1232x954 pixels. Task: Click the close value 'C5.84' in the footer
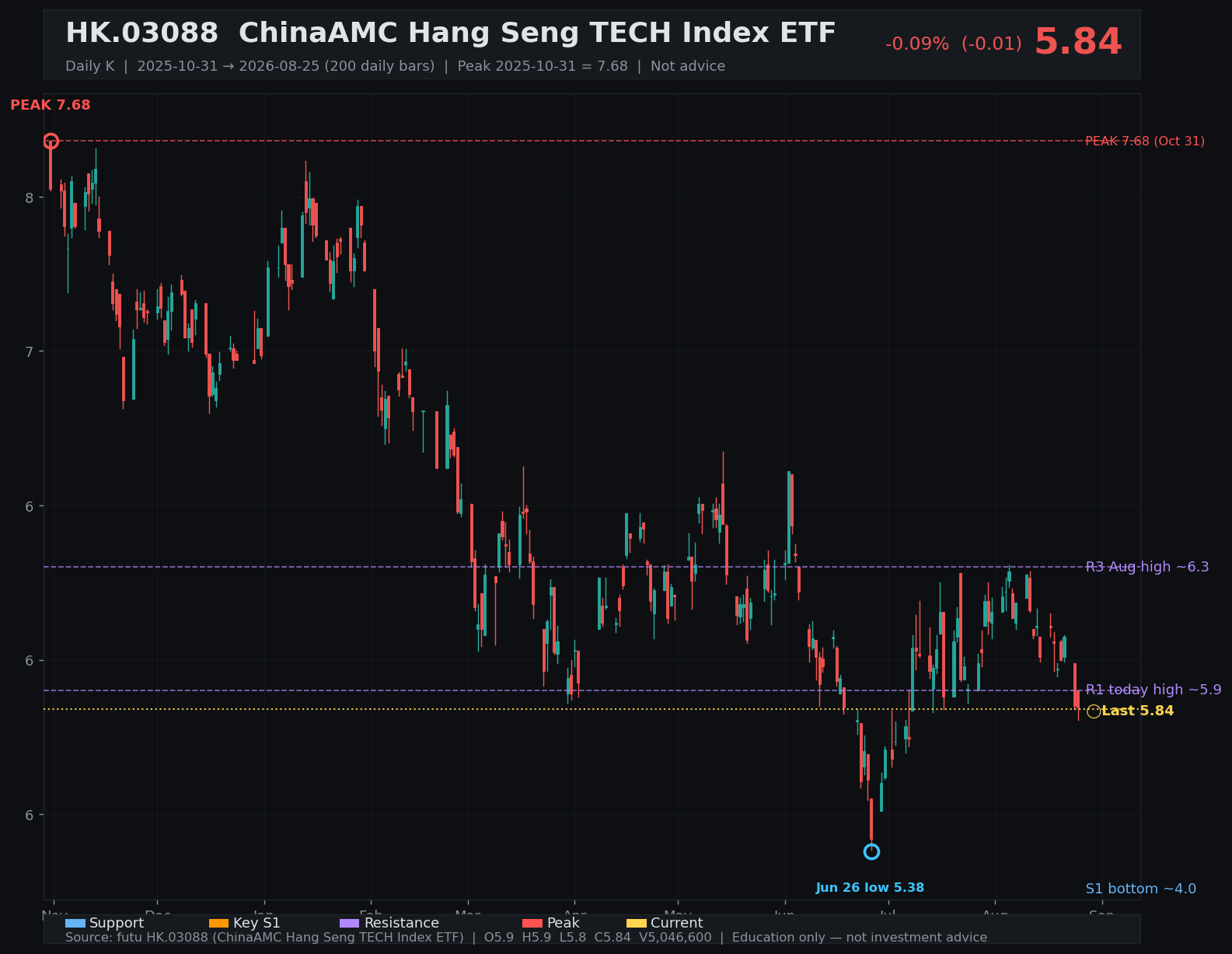click(x=613, y=938)
